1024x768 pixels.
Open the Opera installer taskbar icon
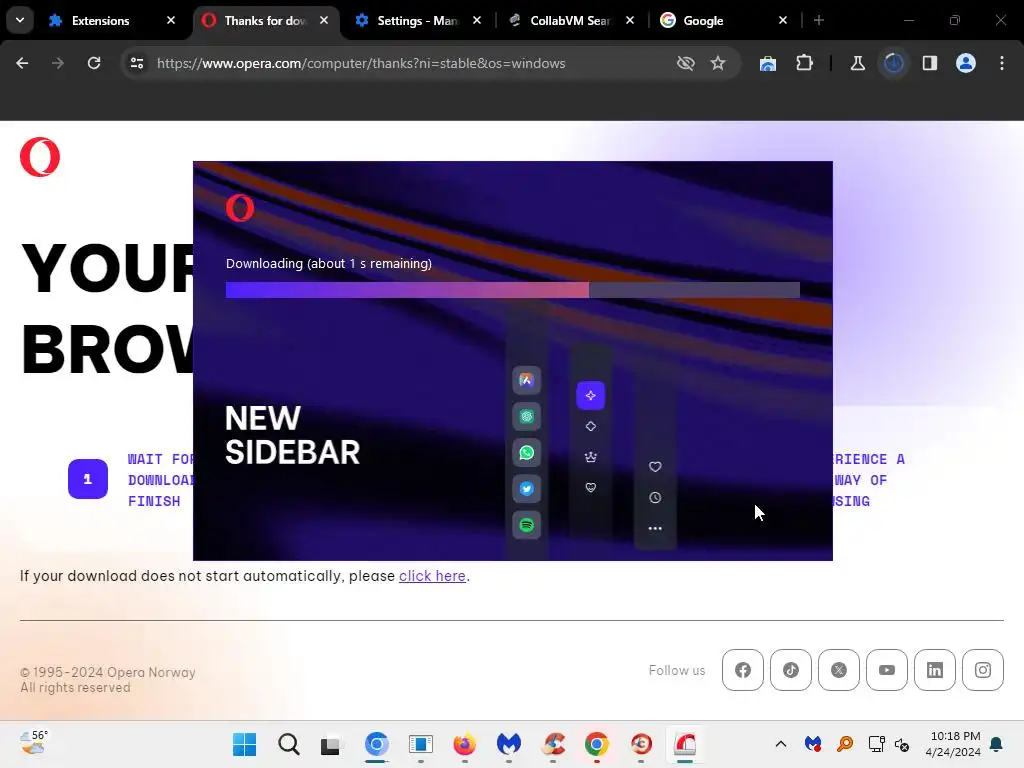[x=684, y=744]
